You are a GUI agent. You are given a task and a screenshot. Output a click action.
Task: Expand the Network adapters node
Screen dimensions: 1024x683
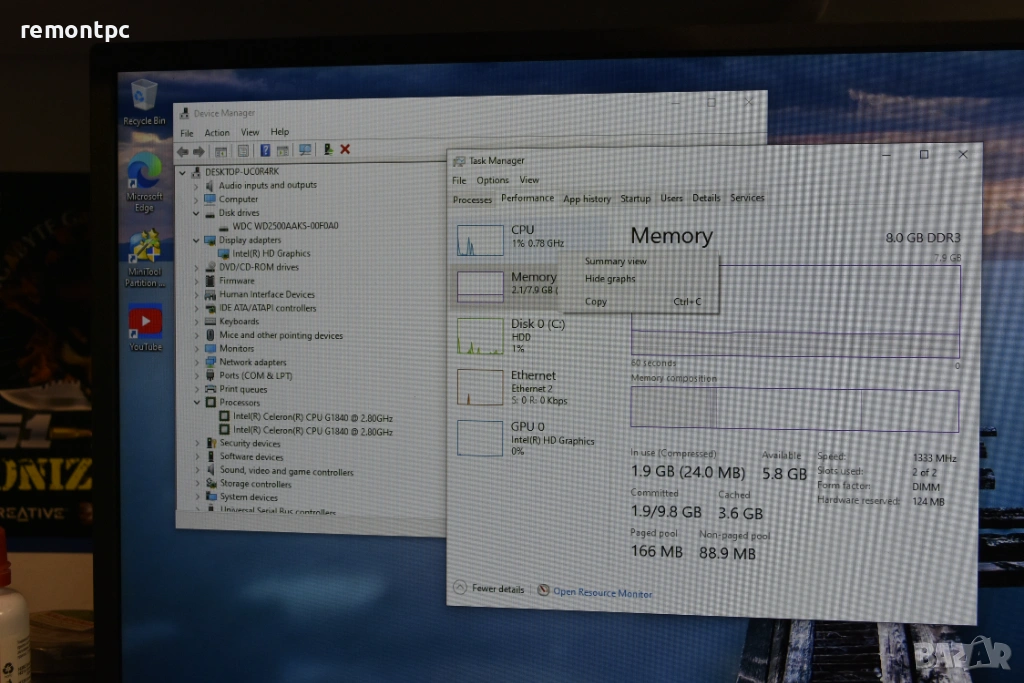197,363
